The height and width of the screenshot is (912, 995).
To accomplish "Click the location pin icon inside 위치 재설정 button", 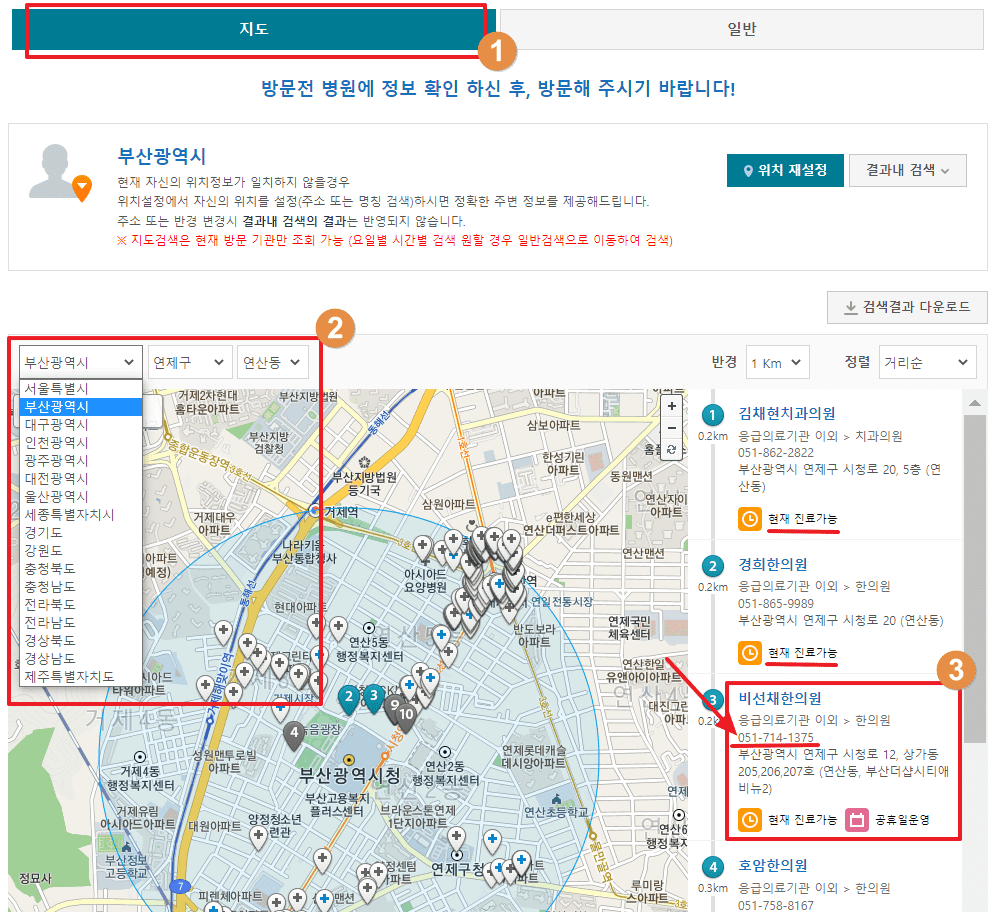I will tap(748, 170).
